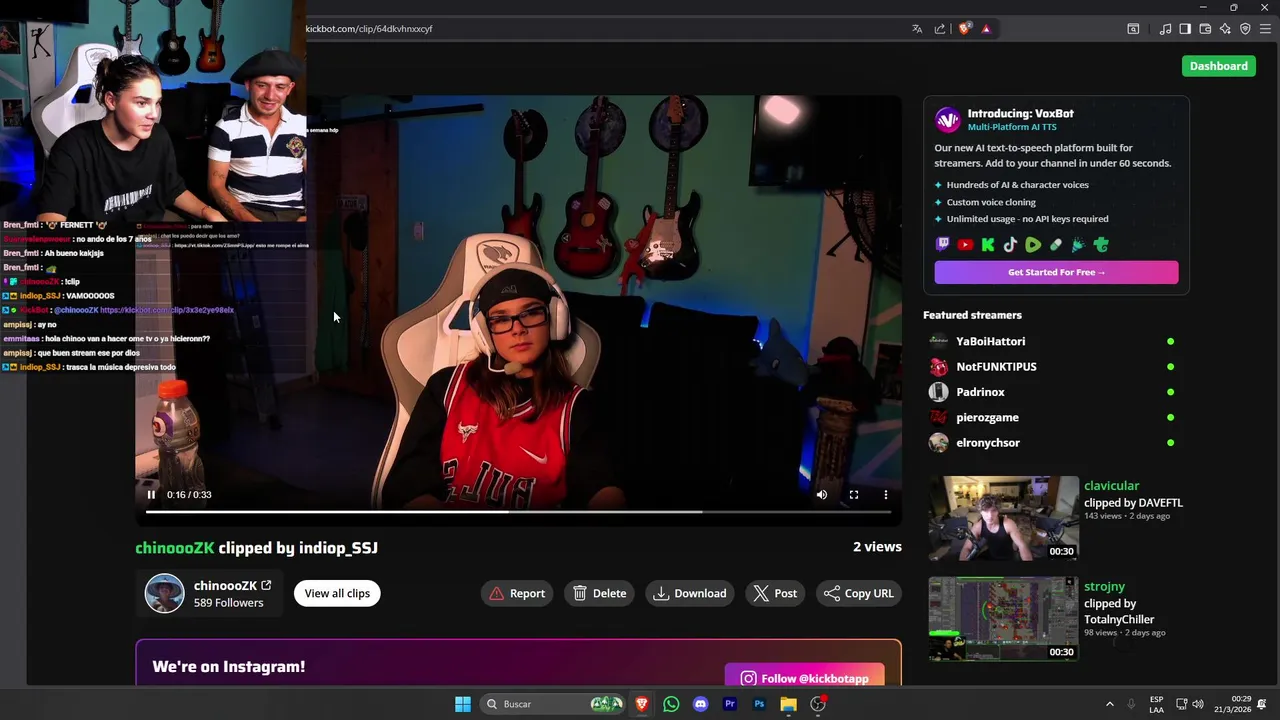Open Brave Shields lion icon
The width and height of the screenshot is (1280, 720).
point(964,29)
